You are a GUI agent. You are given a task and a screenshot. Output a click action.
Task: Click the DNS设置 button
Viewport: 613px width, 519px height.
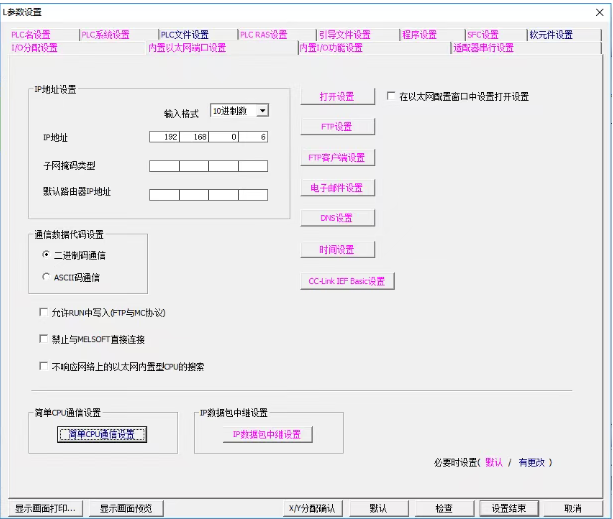click(337, 218)
